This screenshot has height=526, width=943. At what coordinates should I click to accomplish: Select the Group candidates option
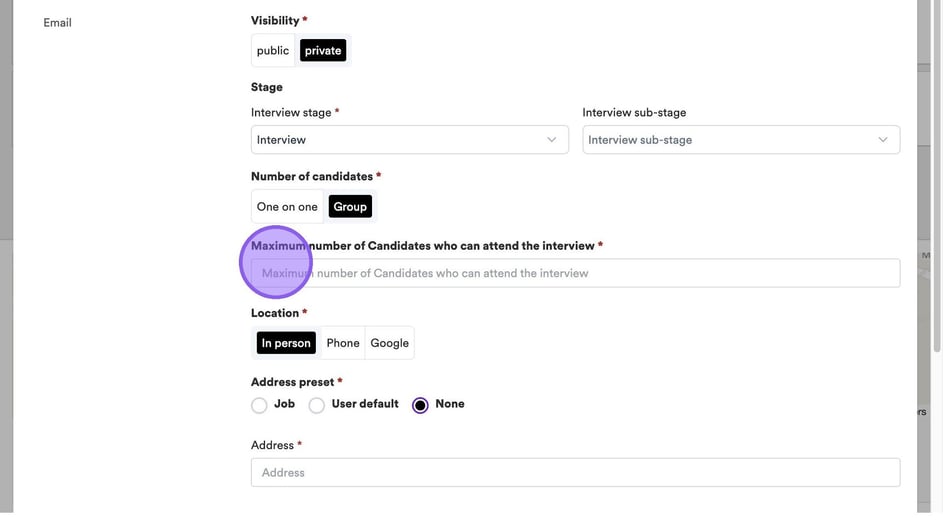pyautogui.click(x=350, y=207)
